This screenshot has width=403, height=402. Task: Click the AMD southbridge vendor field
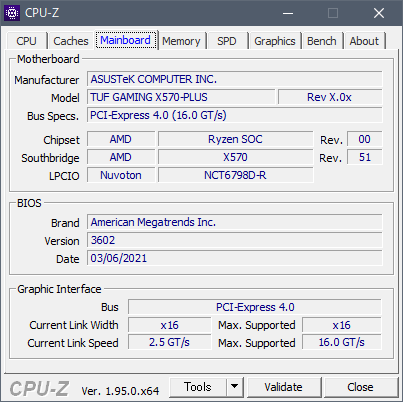point(121,157)
